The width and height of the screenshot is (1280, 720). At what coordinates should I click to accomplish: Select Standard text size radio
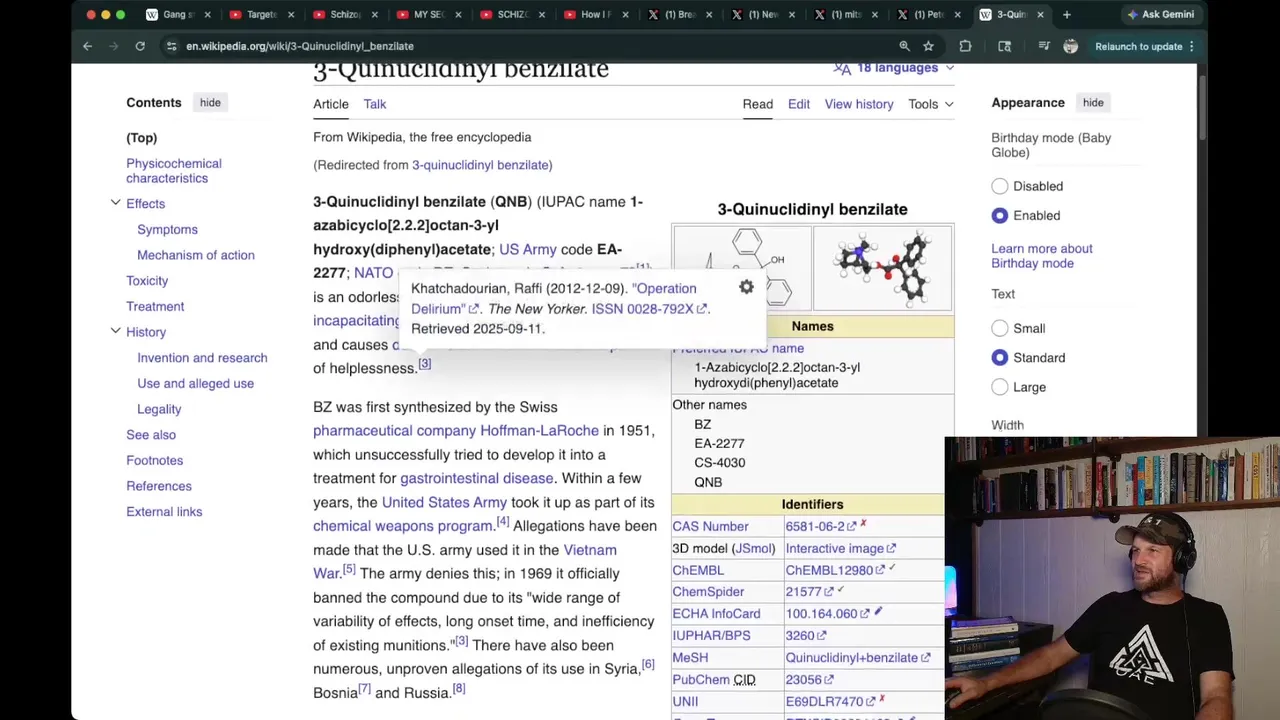(999, 357)
